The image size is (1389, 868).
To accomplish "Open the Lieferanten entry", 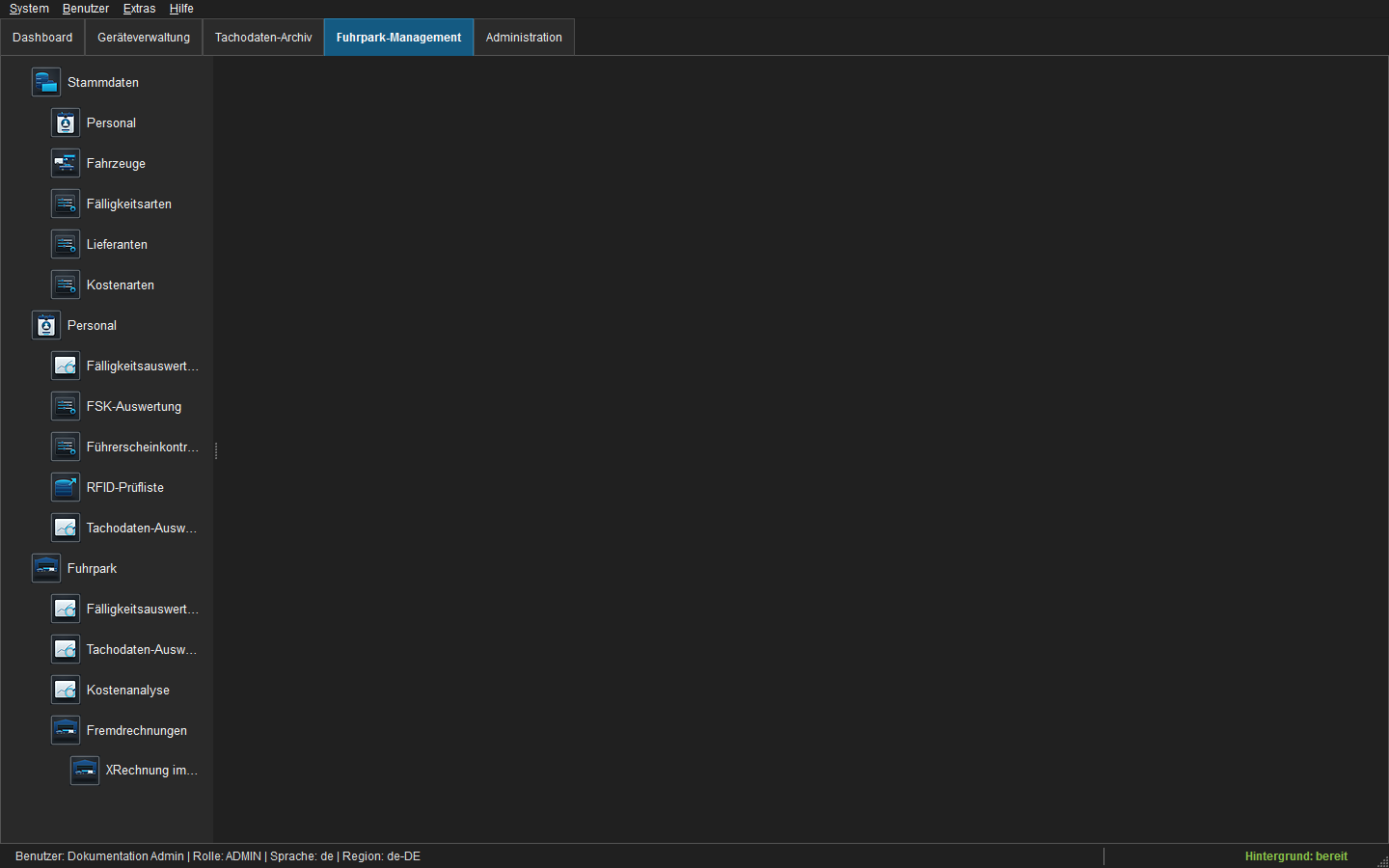I will pos(117,244).
